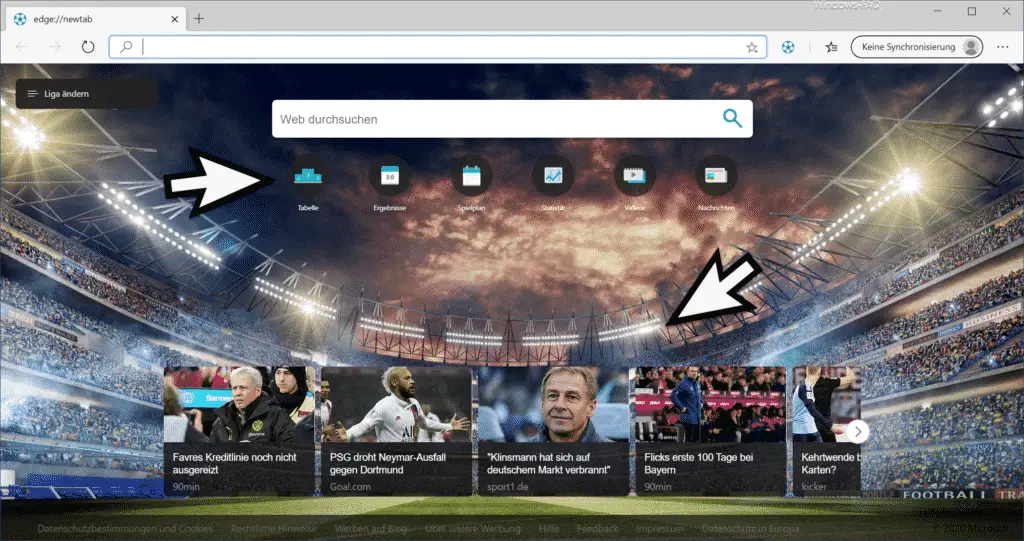This screenshot has height=541, width=1024.
Task: Open the kicker Kehrtwende article card
Action: (x=827, y=431)
